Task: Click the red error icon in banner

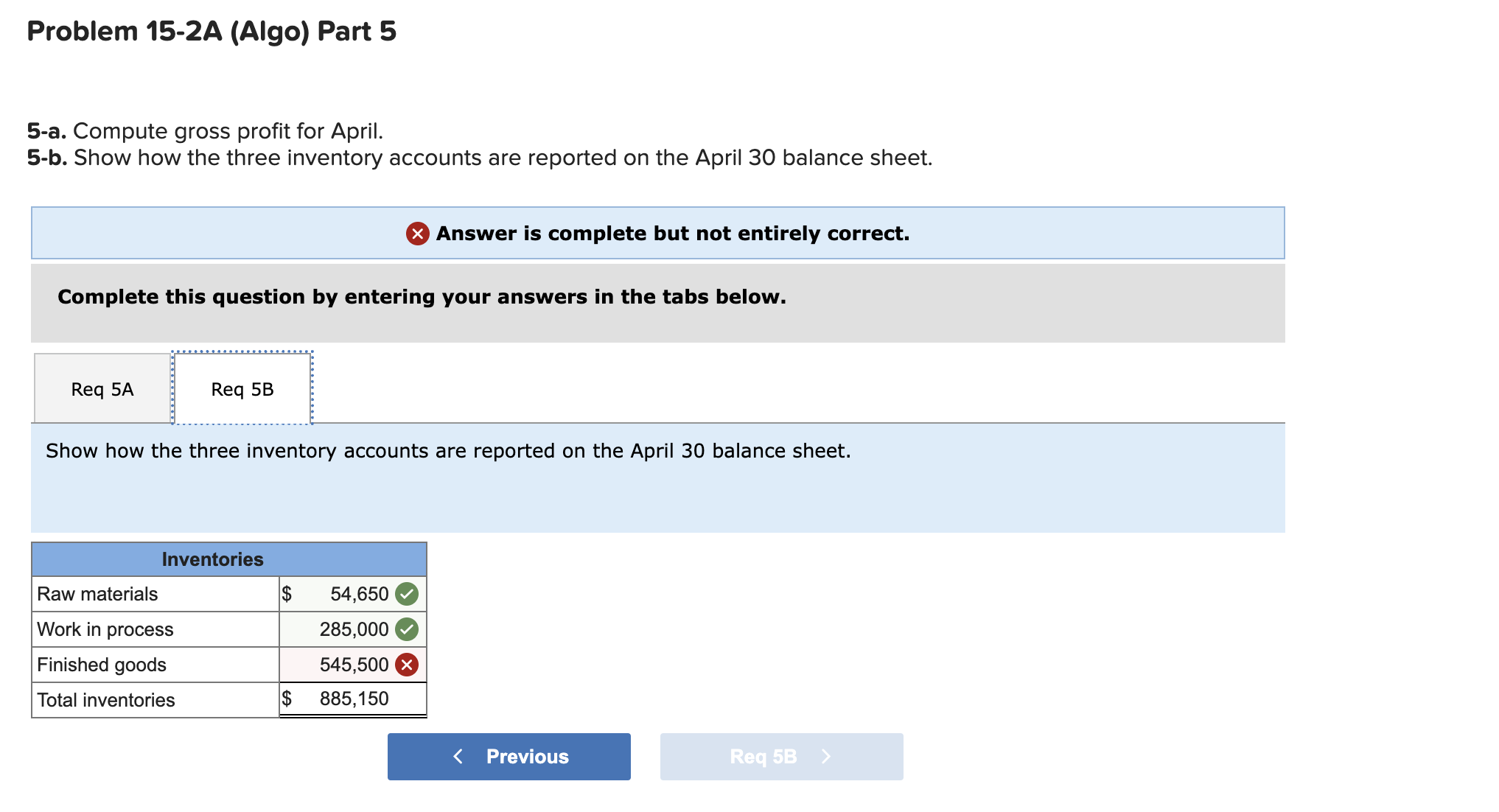Action: pyautogui.click(x=417, y=234)
